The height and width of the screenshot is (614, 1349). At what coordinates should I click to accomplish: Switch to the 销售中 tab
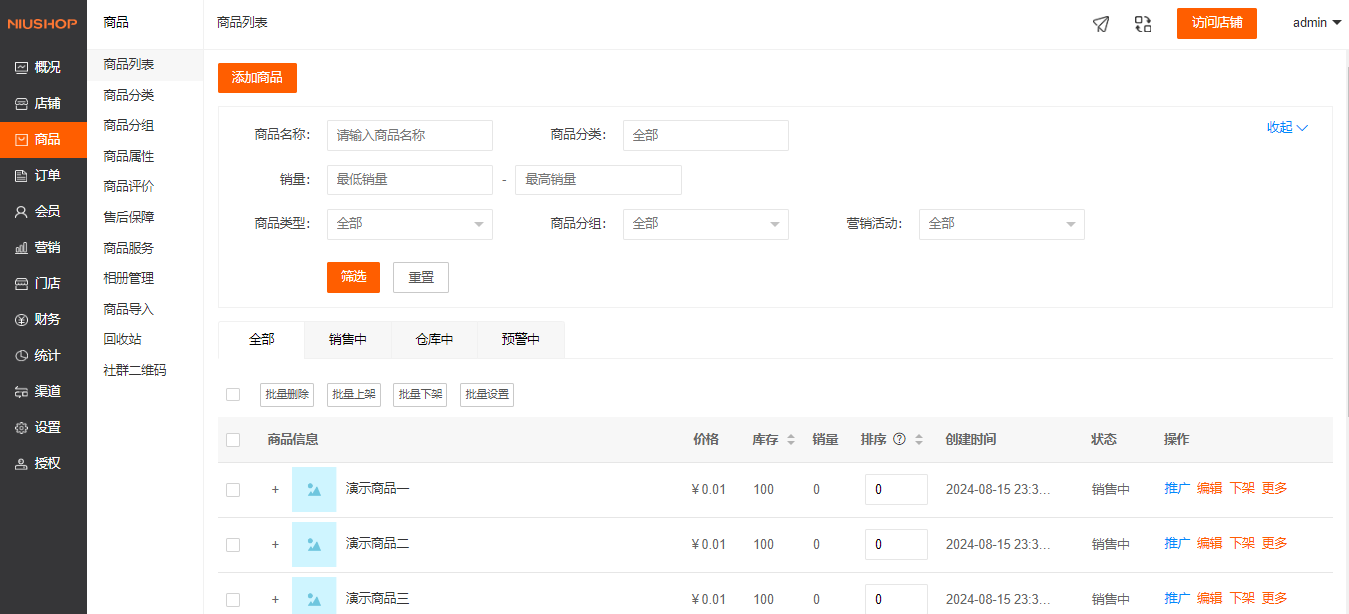point(347,340)
